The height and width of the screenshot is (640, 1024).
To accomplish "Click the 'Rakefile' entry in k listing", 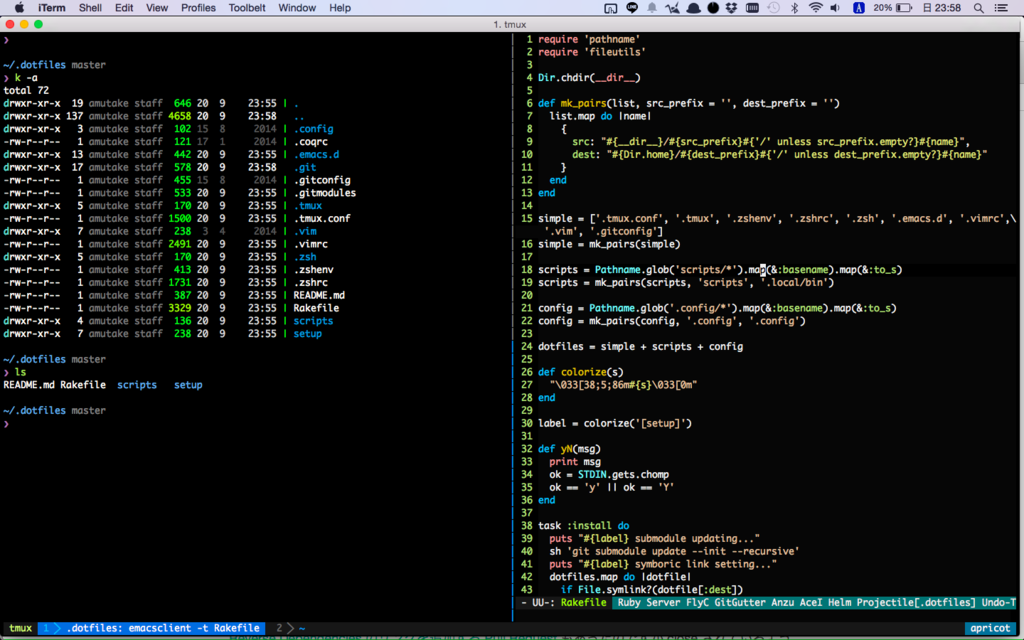I will click(316, 308).
